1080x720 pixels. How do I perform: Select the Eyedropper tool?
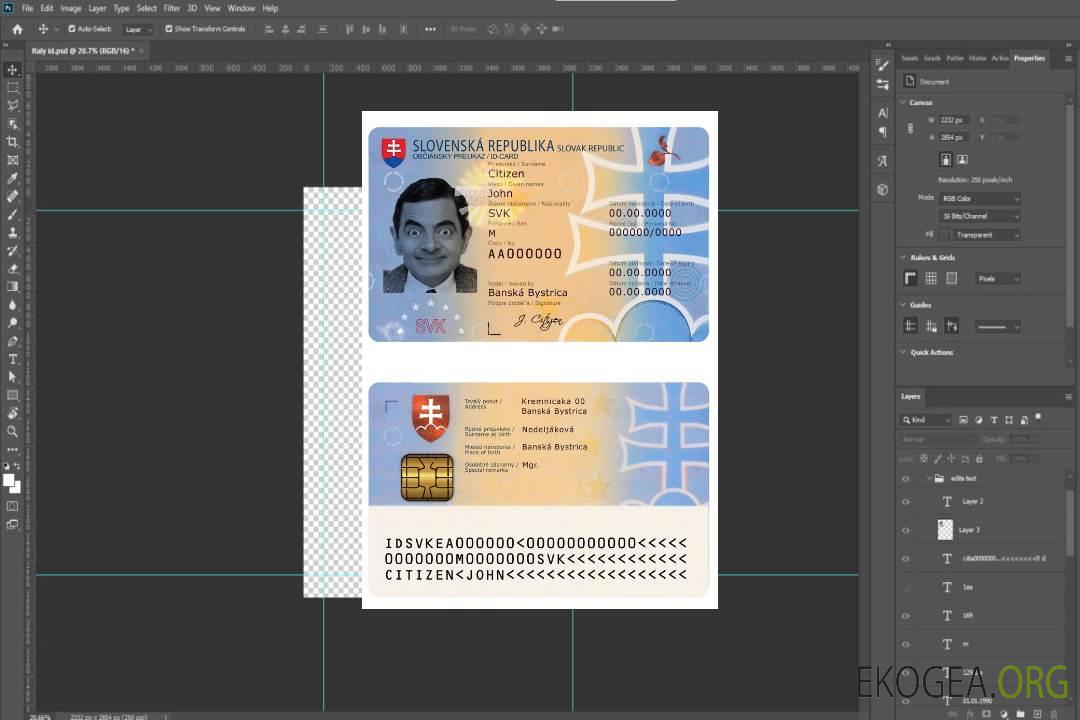tap(12, 178)
